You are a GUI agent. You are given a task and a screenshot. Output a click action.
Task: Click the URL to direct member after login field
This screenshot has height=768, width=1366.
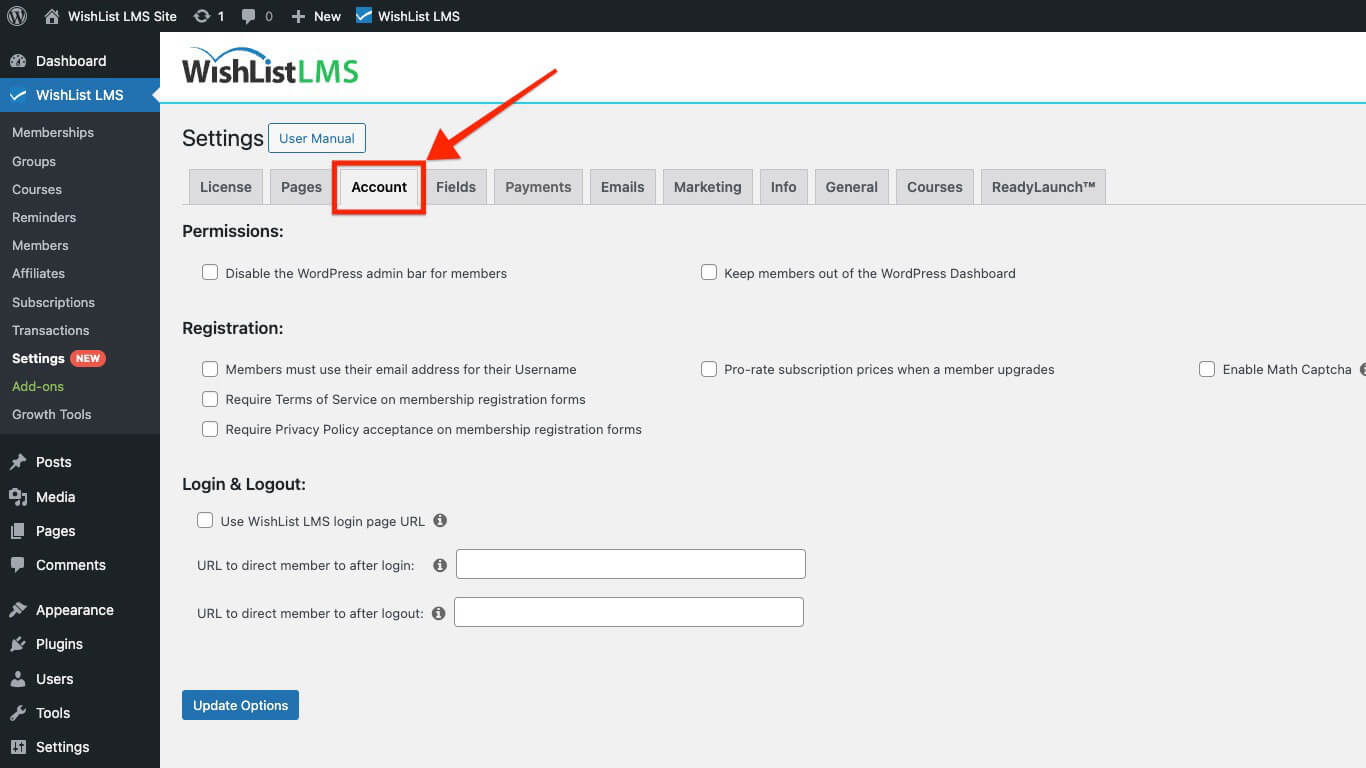click(x=630, y=563)
